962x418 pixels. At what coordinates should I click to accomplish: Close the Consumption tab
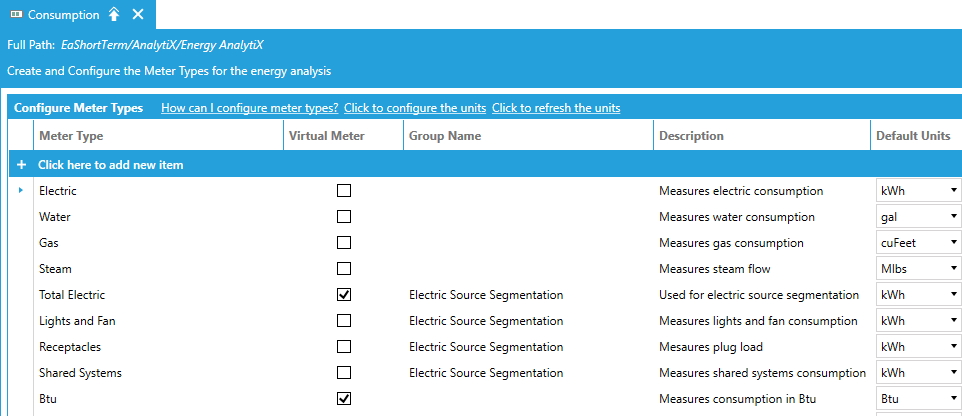click(138, 14)
